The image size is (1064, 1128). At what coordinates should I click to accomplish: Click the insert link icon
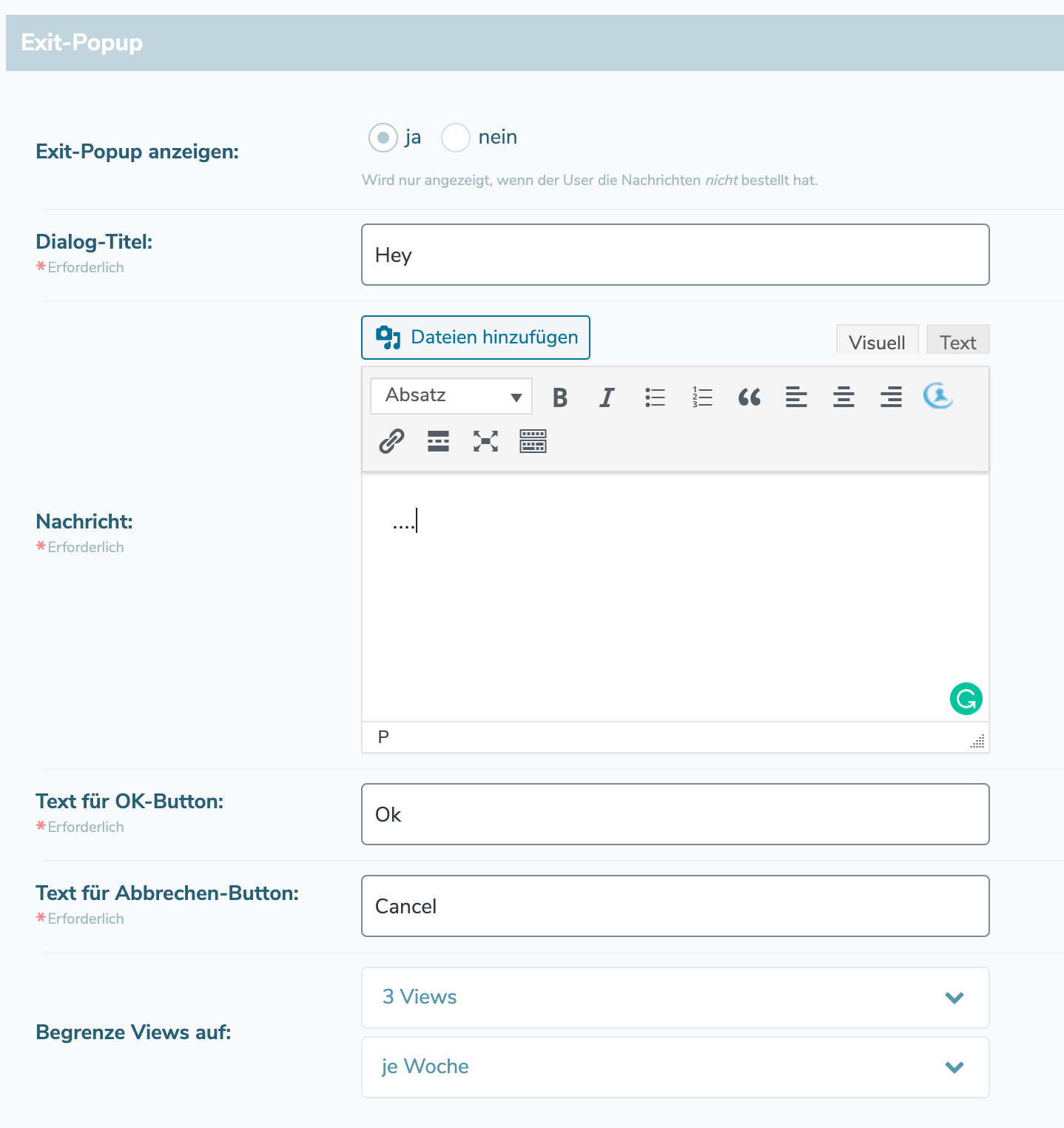point(391,441)
